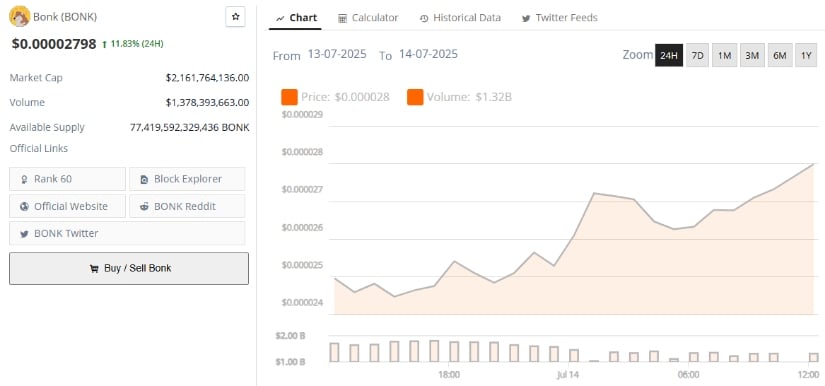Click the shopping cart icon in Buy/Sell

point(94,269)
